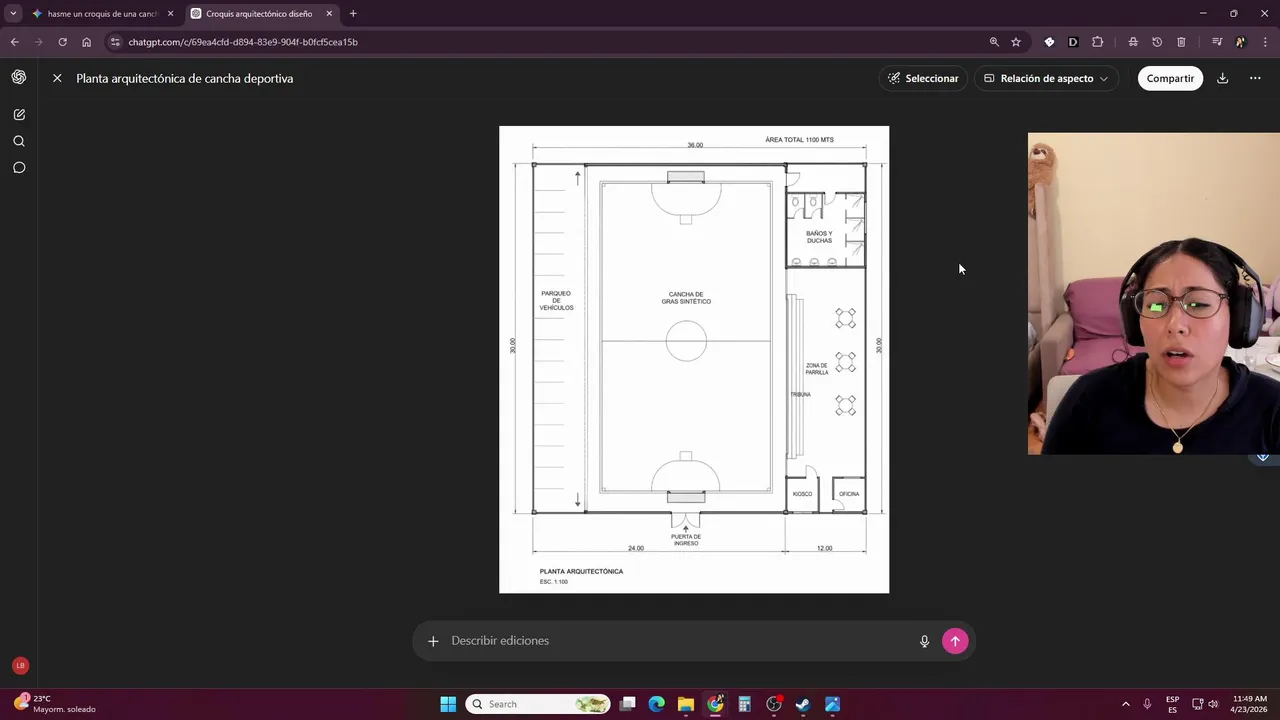The width and height of the screenshot is (1280, 720).
Task: Add attachment with the plus icon
Action: (433, 641)
